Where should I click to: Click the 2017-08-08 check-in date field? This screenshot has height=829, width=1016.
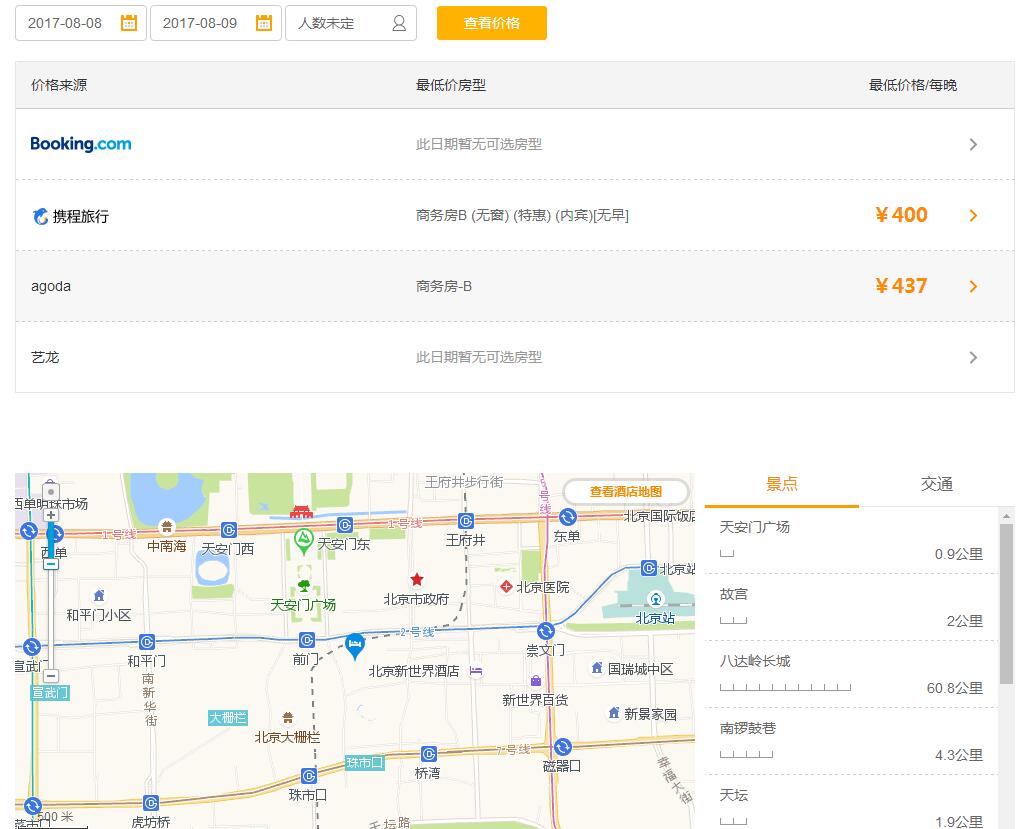coord(81,23)
